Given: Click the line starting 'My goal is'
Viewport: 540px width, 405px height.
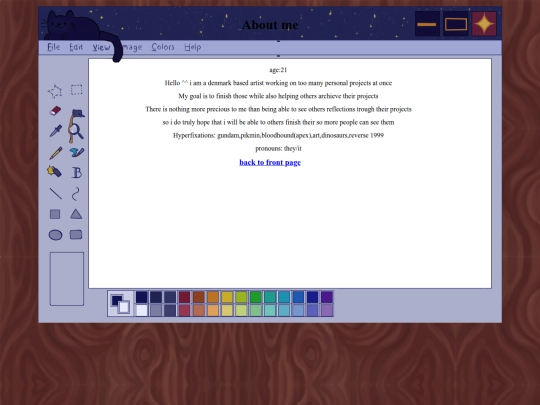Looking at the screenshot, I should pyautogui.click(x=278, y=96).
